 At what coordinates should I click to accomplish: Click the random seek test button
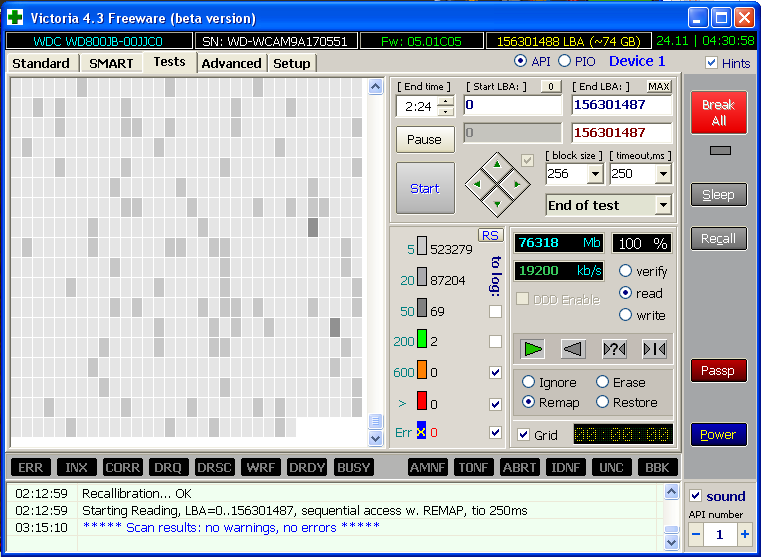pyautogui.click(x=614, y=349)
